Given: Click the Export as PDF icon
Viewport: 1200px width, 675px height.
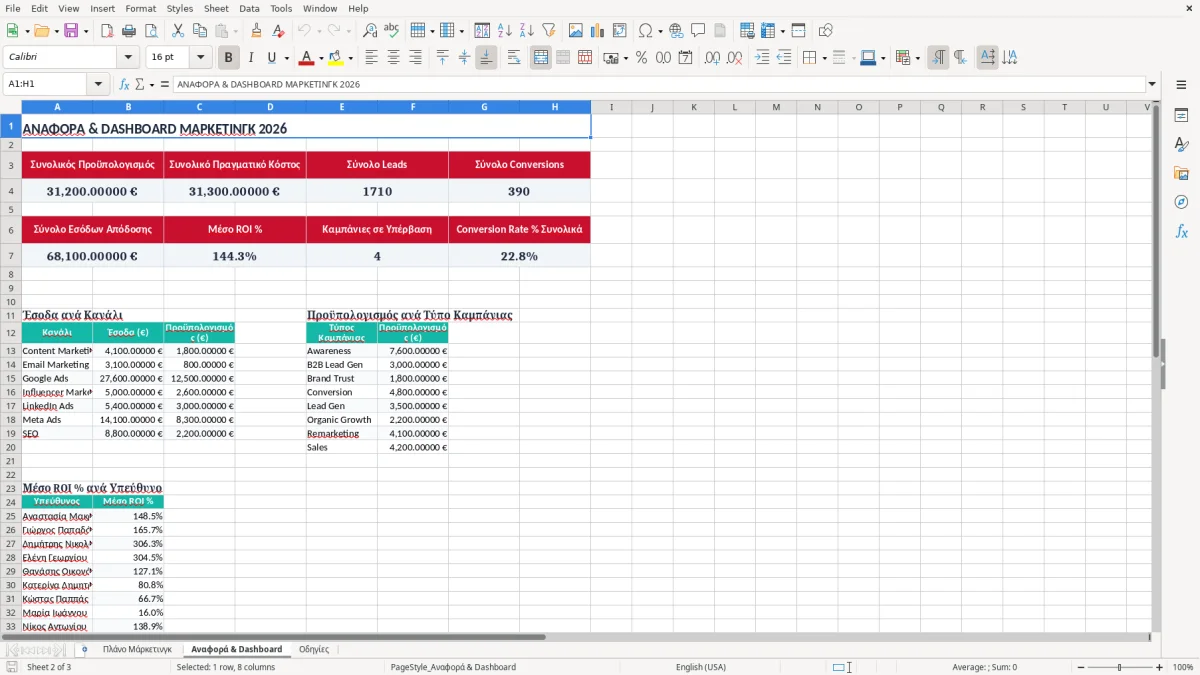Looking at the screenshot, I should [107, 31].
